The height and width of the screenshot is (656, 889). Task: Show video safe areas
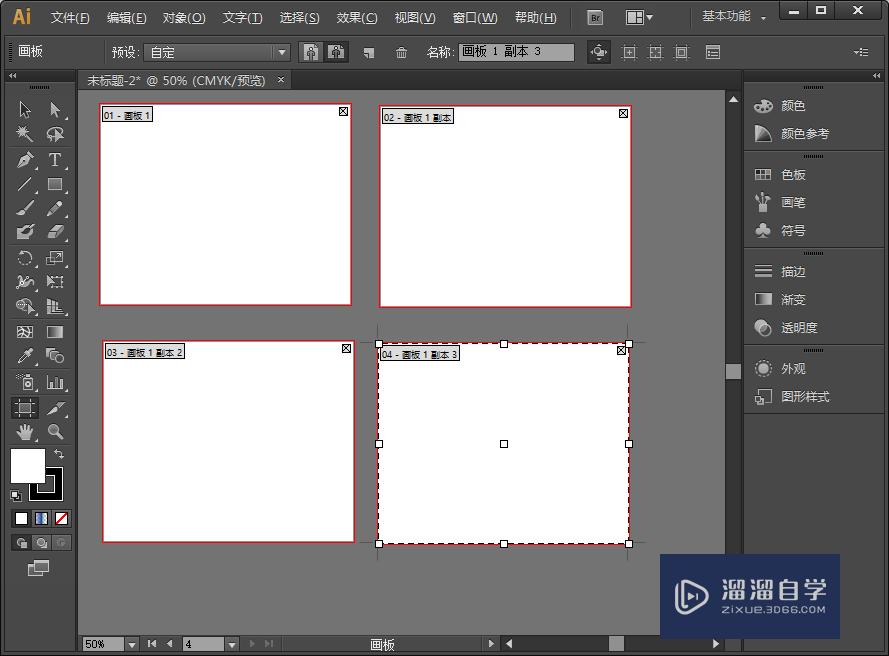[x=681, y=53]
